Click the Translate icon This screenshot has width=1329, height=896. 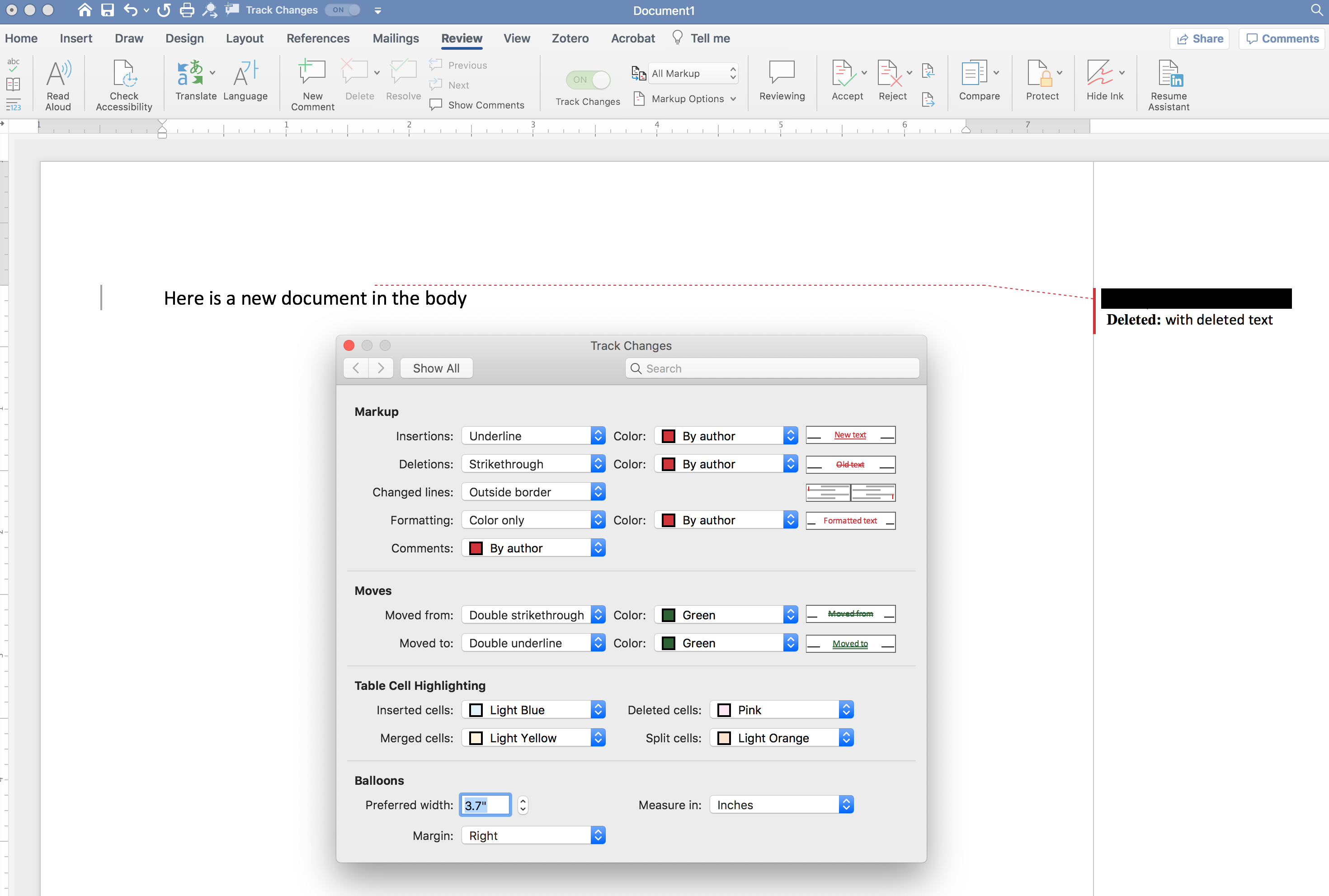click(x=191, y=74)
